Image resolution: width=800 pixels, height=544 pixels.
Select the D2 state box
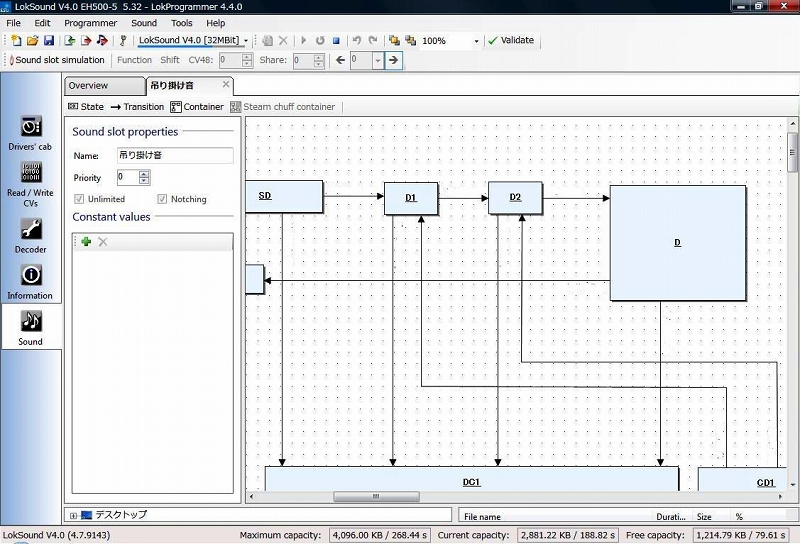click(x=515, y=197)
